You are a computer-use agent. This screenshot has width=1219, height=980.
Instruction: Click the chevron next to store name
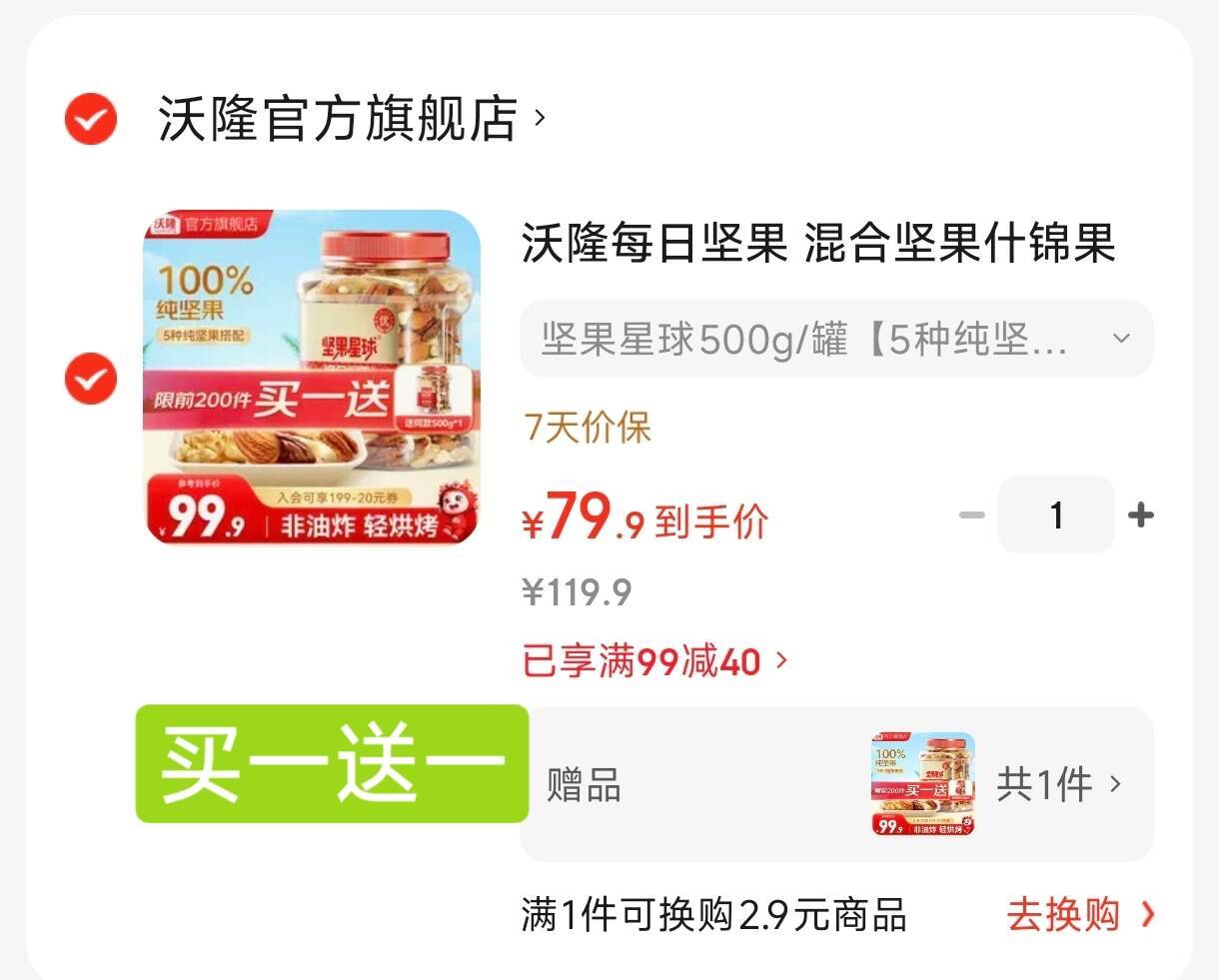tap(541, 118)
